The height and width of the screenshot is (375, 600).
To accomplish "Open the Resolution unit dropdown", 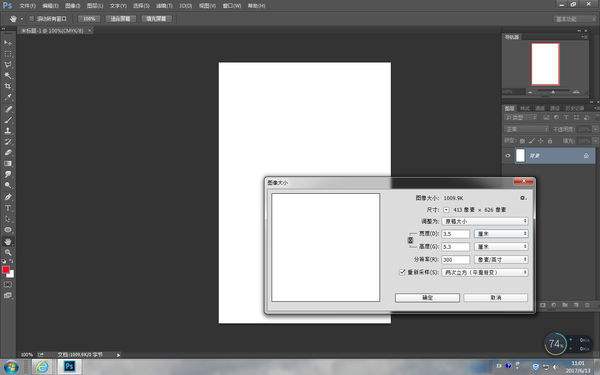I will click(x=501, y=259).
